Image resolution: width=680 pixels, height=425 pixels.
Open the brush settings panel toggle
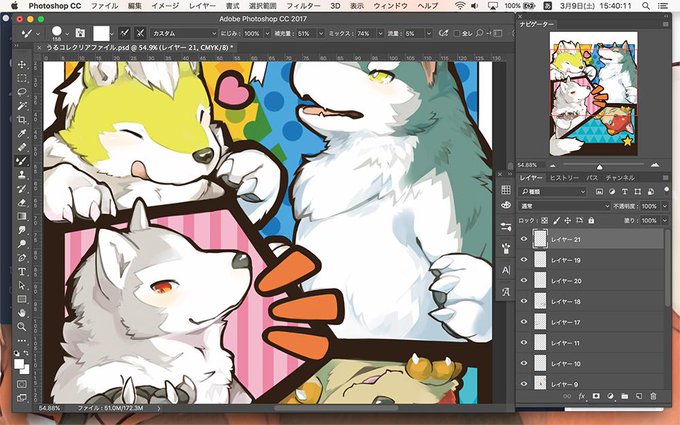80,33
